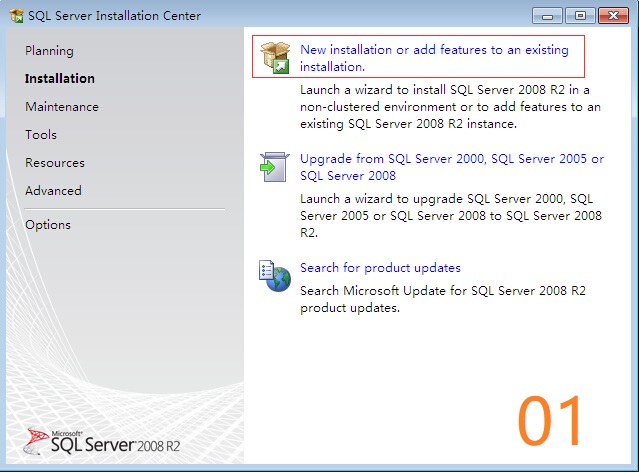Show the Advanced section
The image size is (639, 472).
click(53, 191)
